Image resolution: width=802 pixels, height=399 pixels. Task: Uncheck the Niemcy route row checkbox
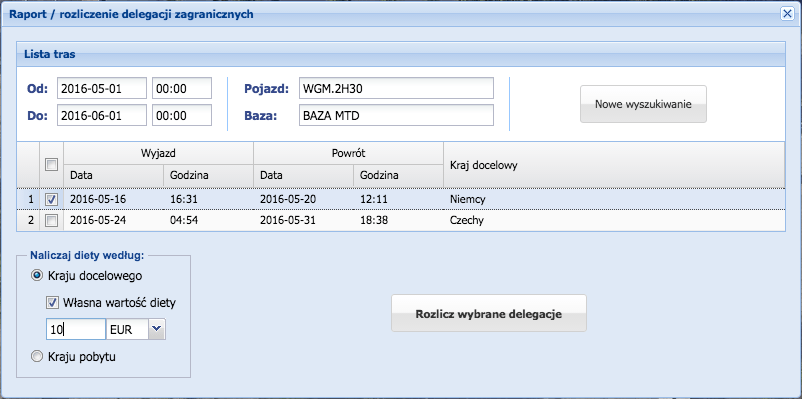pyautogui.click(x=52, y=200)
